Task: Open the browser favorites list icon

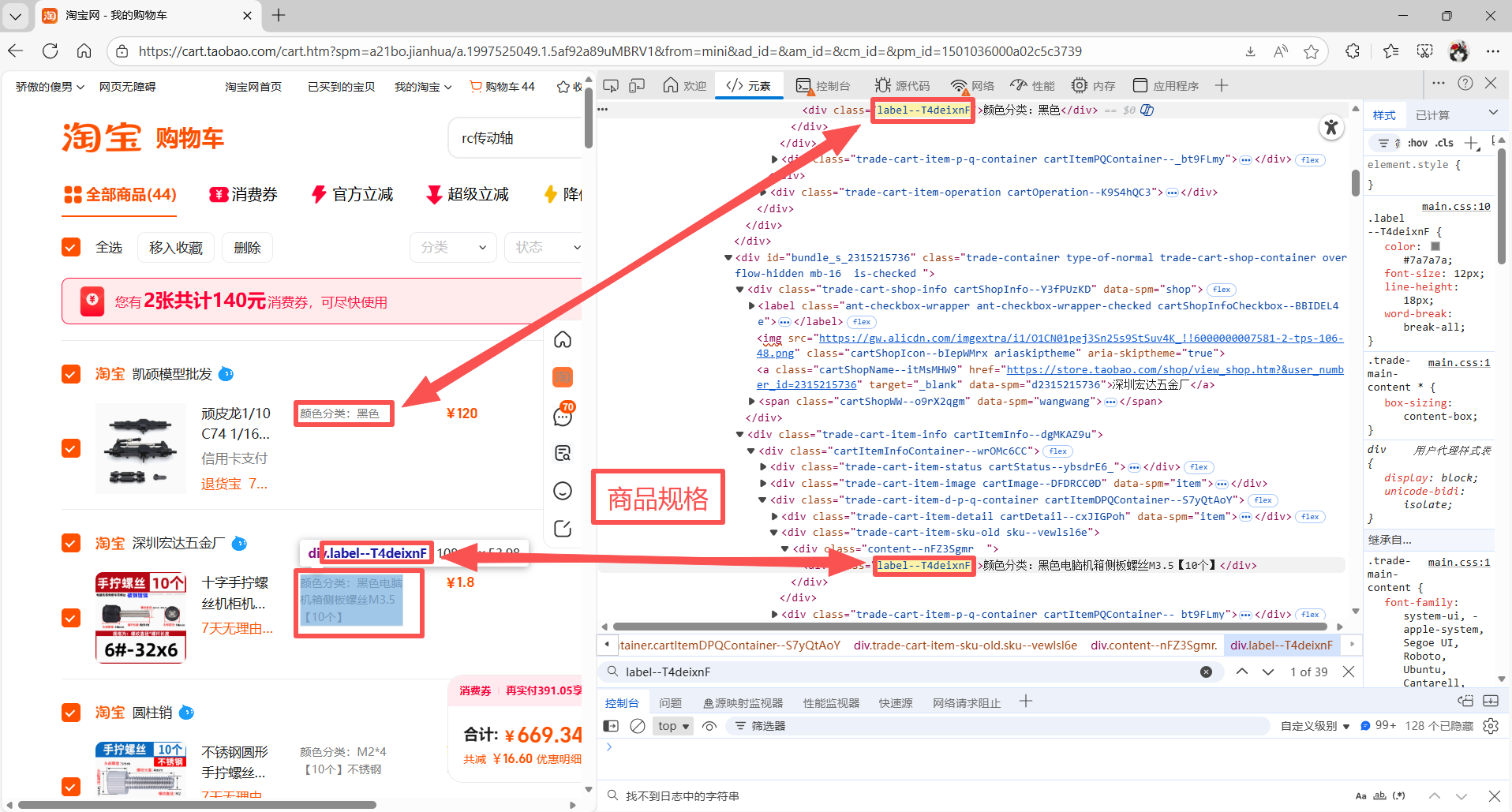Action: click(1390, 51)
